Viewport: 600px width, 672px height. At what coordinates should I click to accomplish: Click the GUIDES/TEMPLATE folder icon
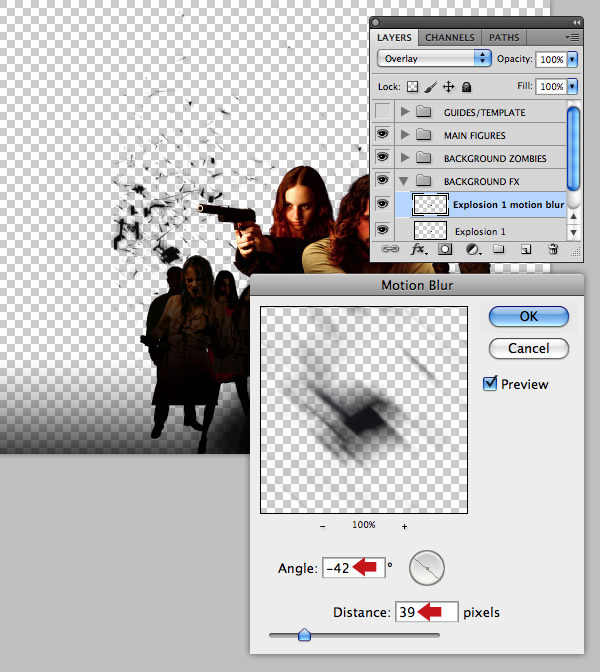[x=423, y=111]
